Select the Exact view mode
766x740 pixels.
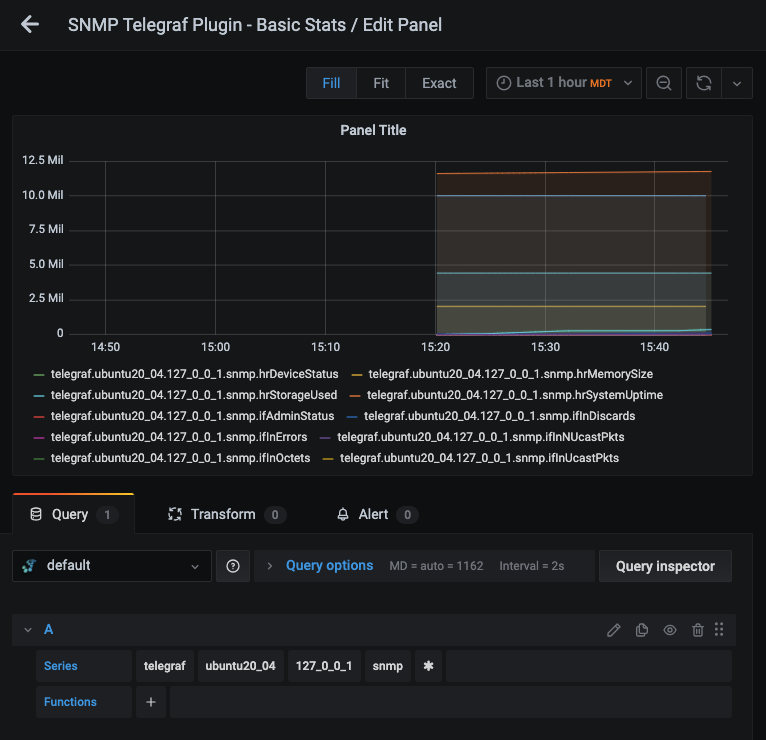tap(439, 83)
